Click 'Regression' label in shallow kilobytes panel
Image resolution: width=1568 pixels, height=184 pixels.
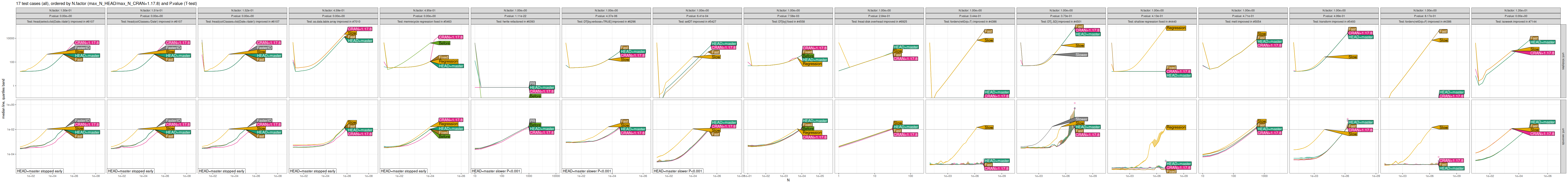tap(1175, 28)
